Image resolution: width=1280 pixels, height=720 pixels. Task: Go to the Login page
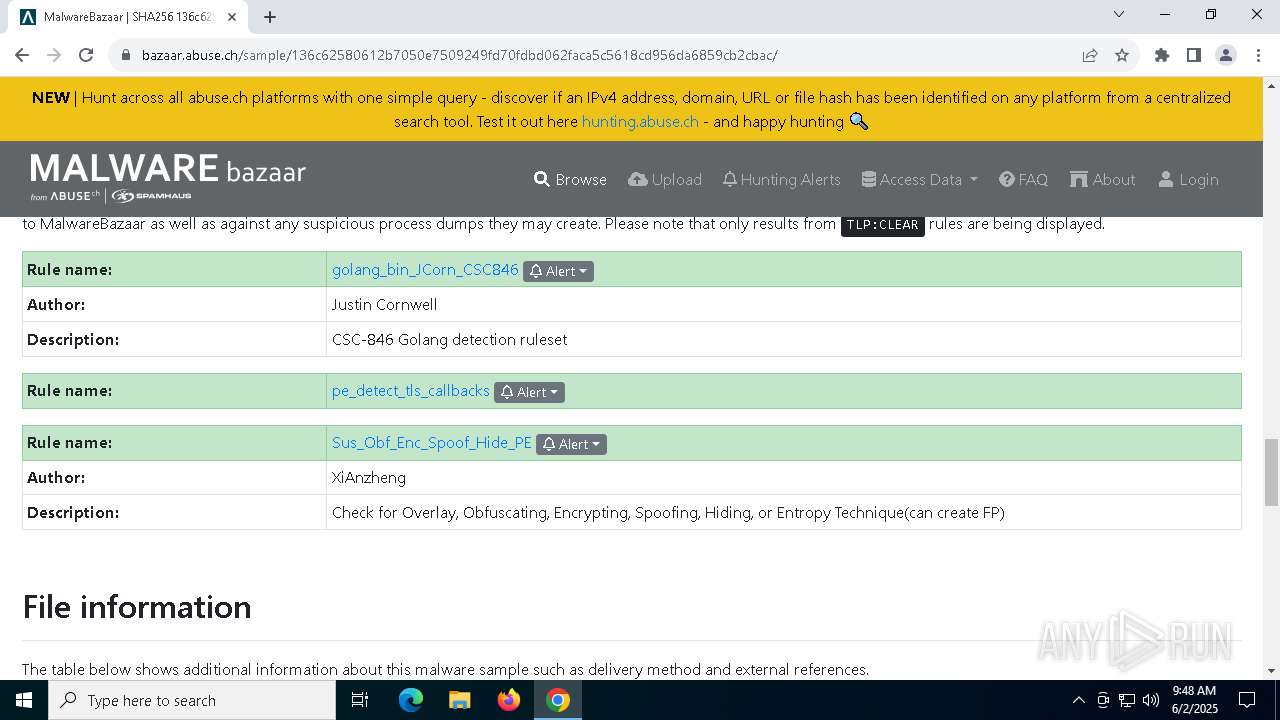[x=1188, y=179]
